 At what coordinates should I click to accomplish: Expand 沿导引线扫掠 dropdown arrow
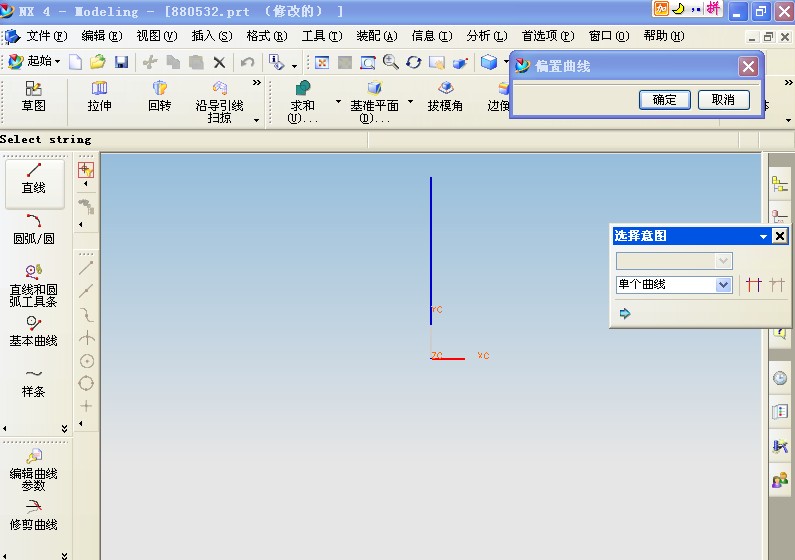pyautogui.click(x=257, y=120)
